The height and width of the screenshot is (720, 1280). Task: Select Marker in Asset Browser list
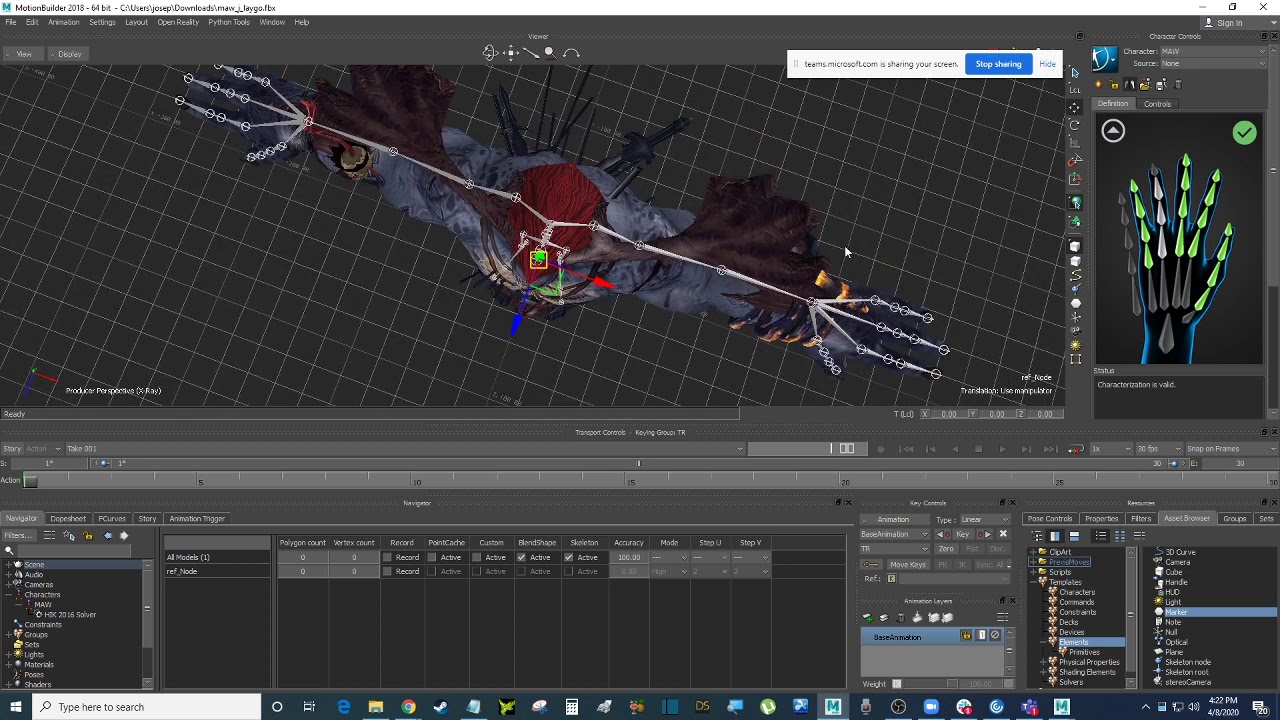point(1221,612)
